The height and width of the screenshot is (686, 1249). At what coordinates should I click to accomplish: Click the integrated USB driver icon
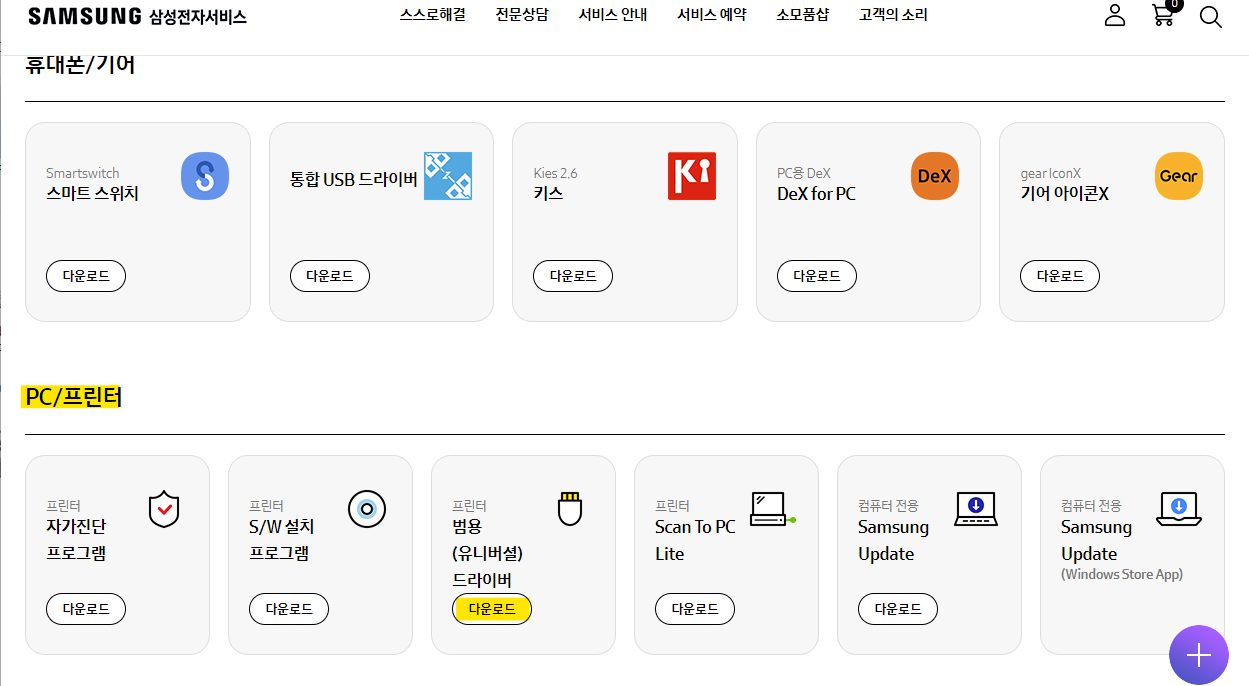[x=447, y=176]
